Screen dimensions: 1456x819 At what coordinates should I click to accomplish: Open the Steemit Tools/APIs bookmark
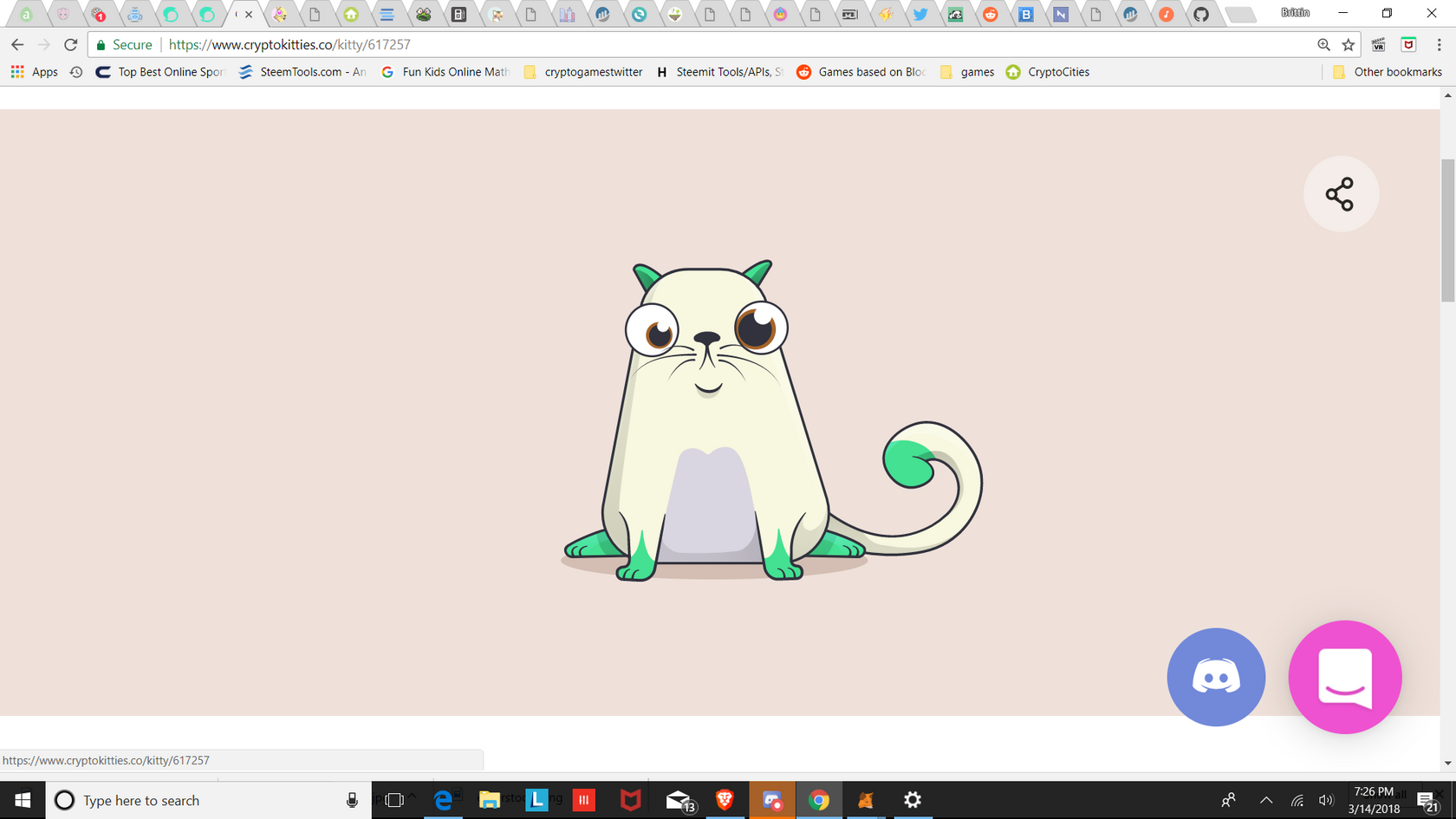click(x=719, y=72)
